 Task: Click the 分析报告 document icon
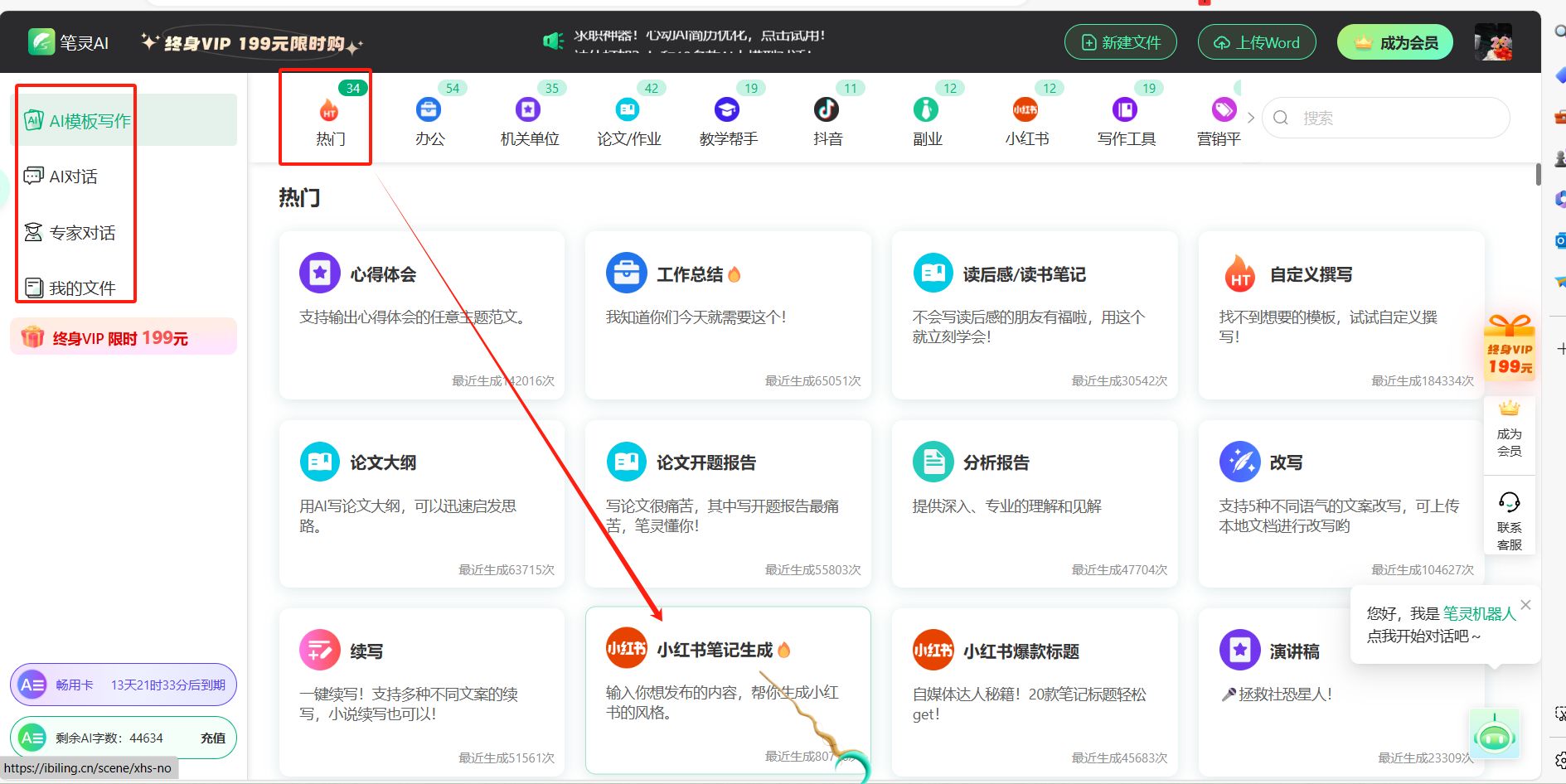(933, 462)
